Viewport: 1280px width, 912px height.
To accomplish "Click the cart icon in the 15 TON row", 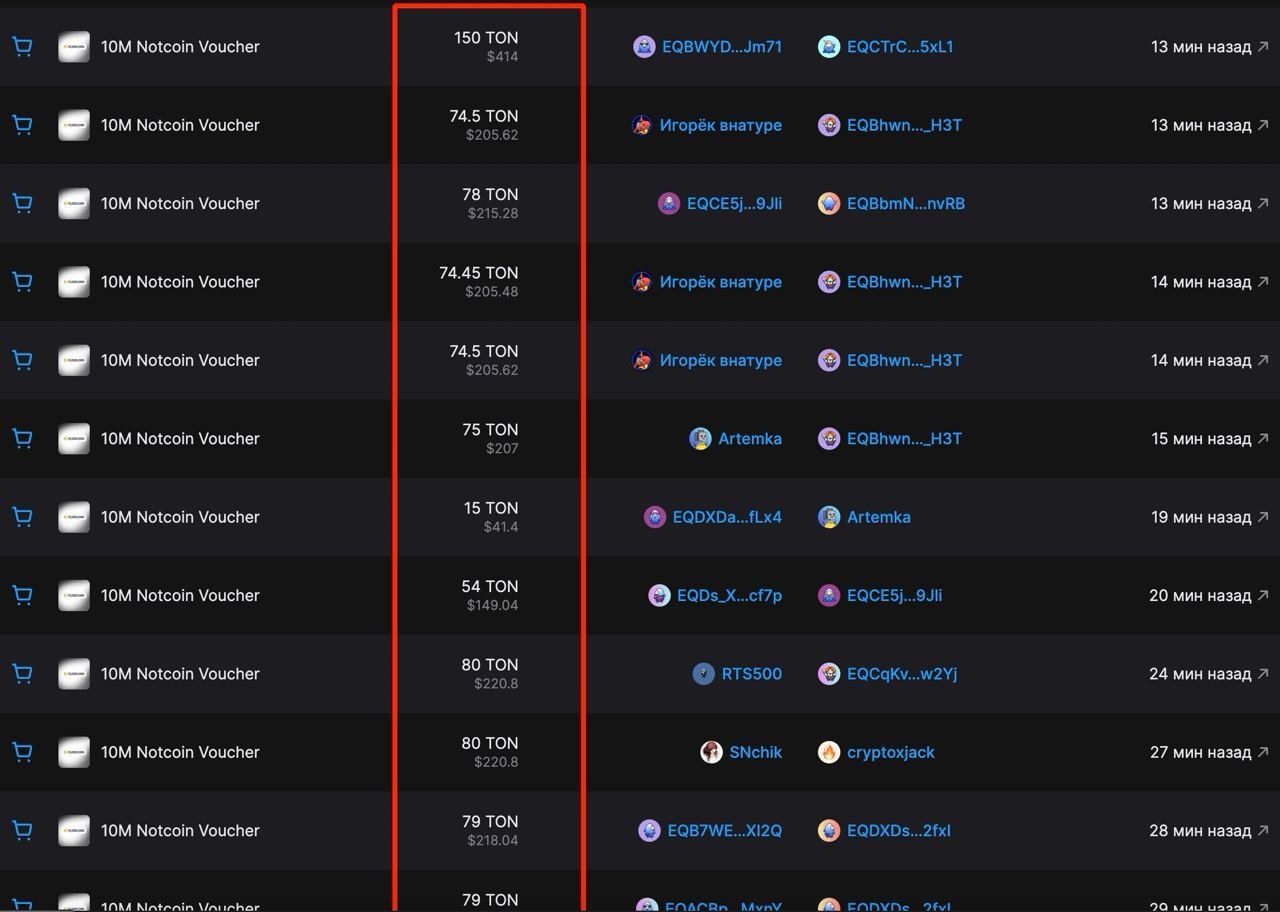I will tap(22, 517).
